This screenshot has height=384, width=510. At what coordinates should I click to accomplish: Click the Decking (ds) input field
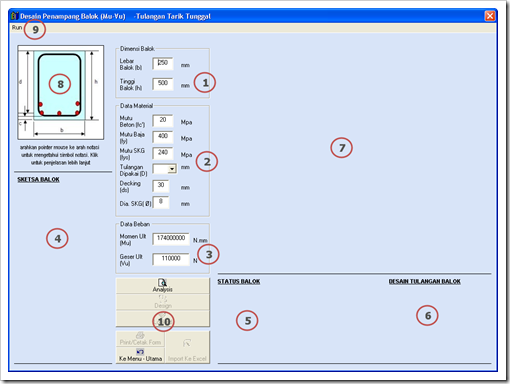coord(161,186)
